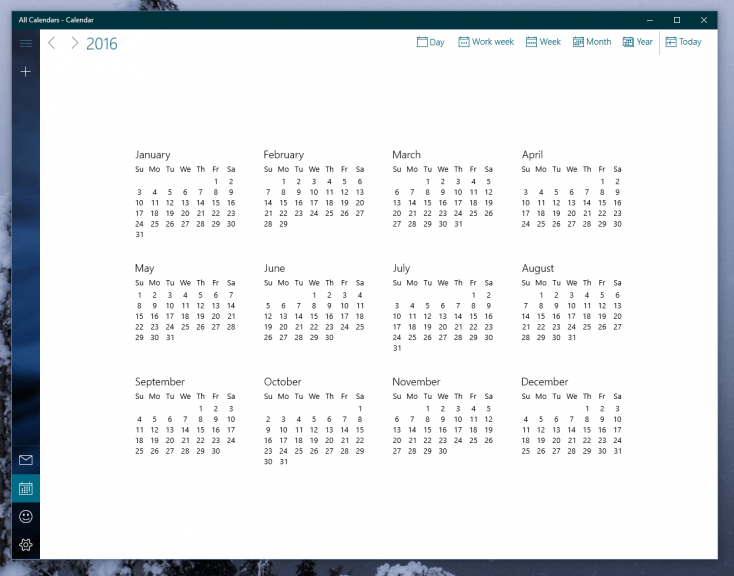Image resolution: width=734 pixels, height=576 pixels.
Task: Select October 1
Action: point(360,409)
